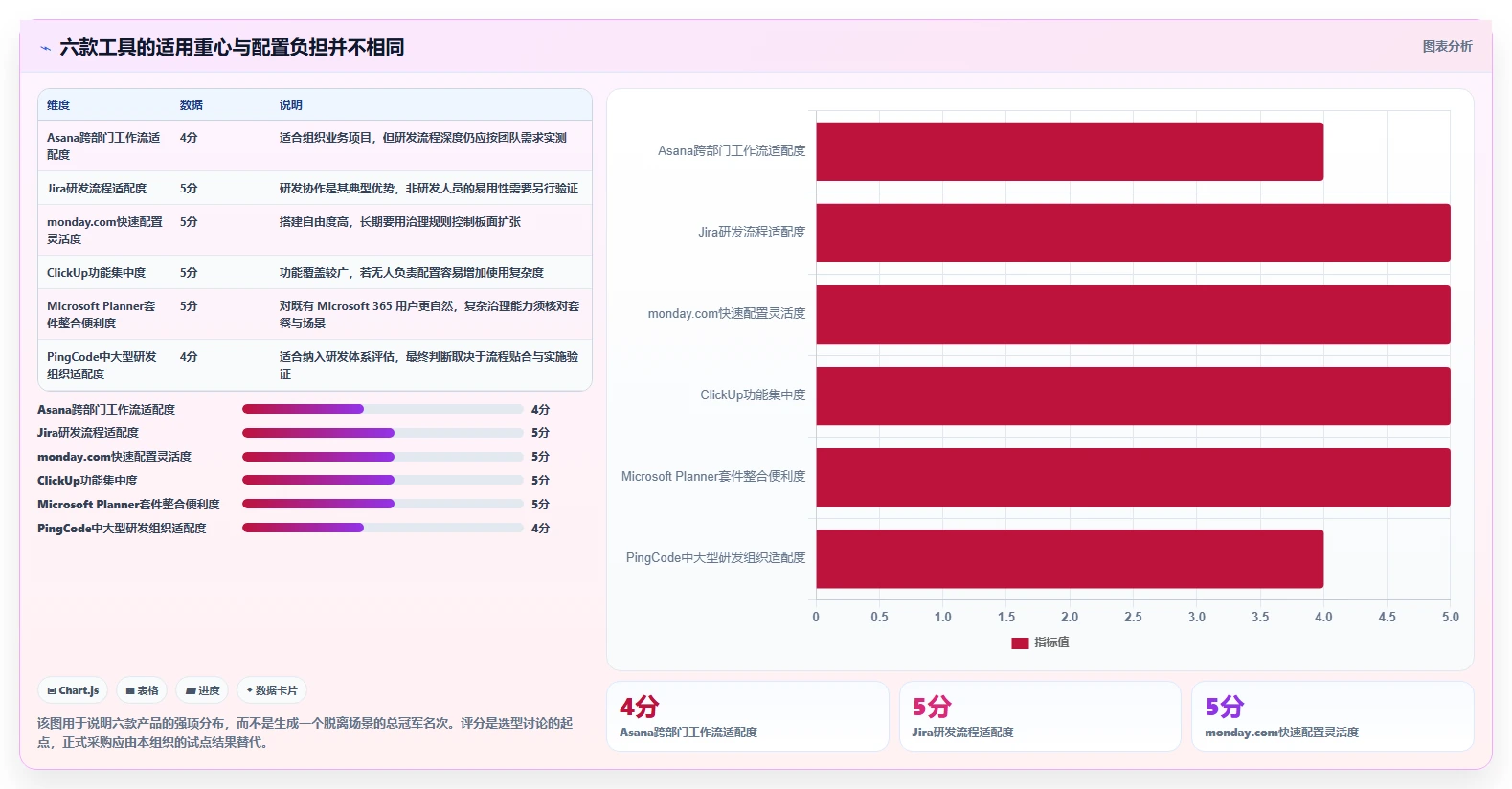Click the x-axis tick value 2.5
1512x789 pixels.
point(1133,618)
